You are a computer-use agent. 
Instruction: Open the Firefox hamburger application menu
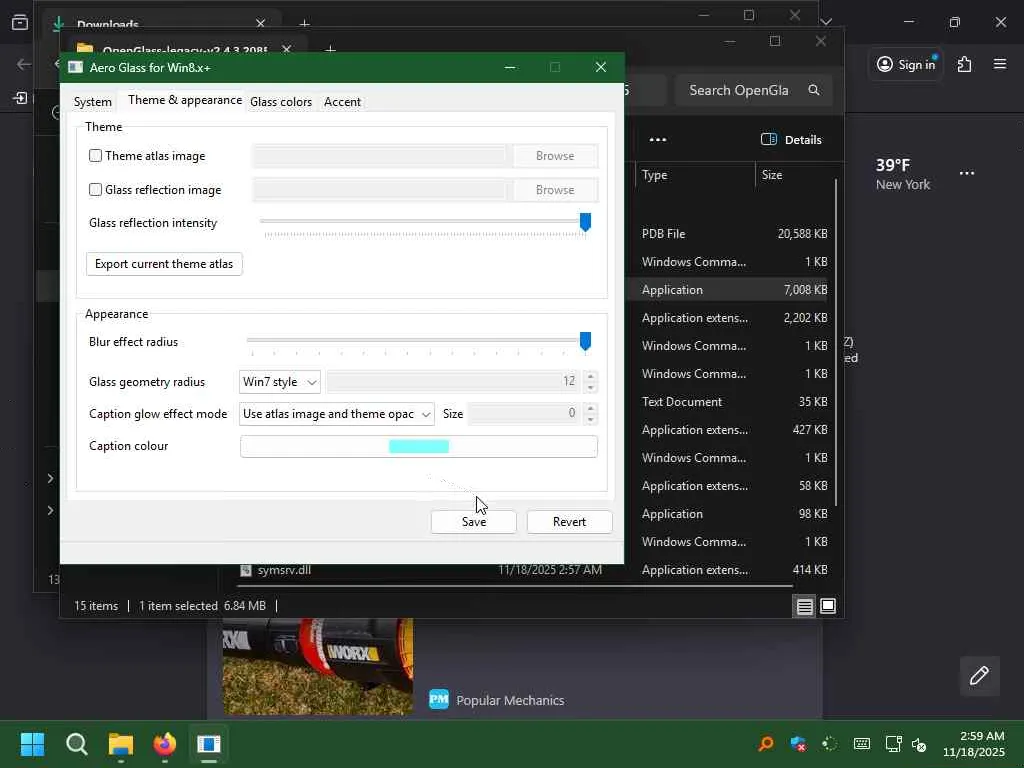point(999,64)
